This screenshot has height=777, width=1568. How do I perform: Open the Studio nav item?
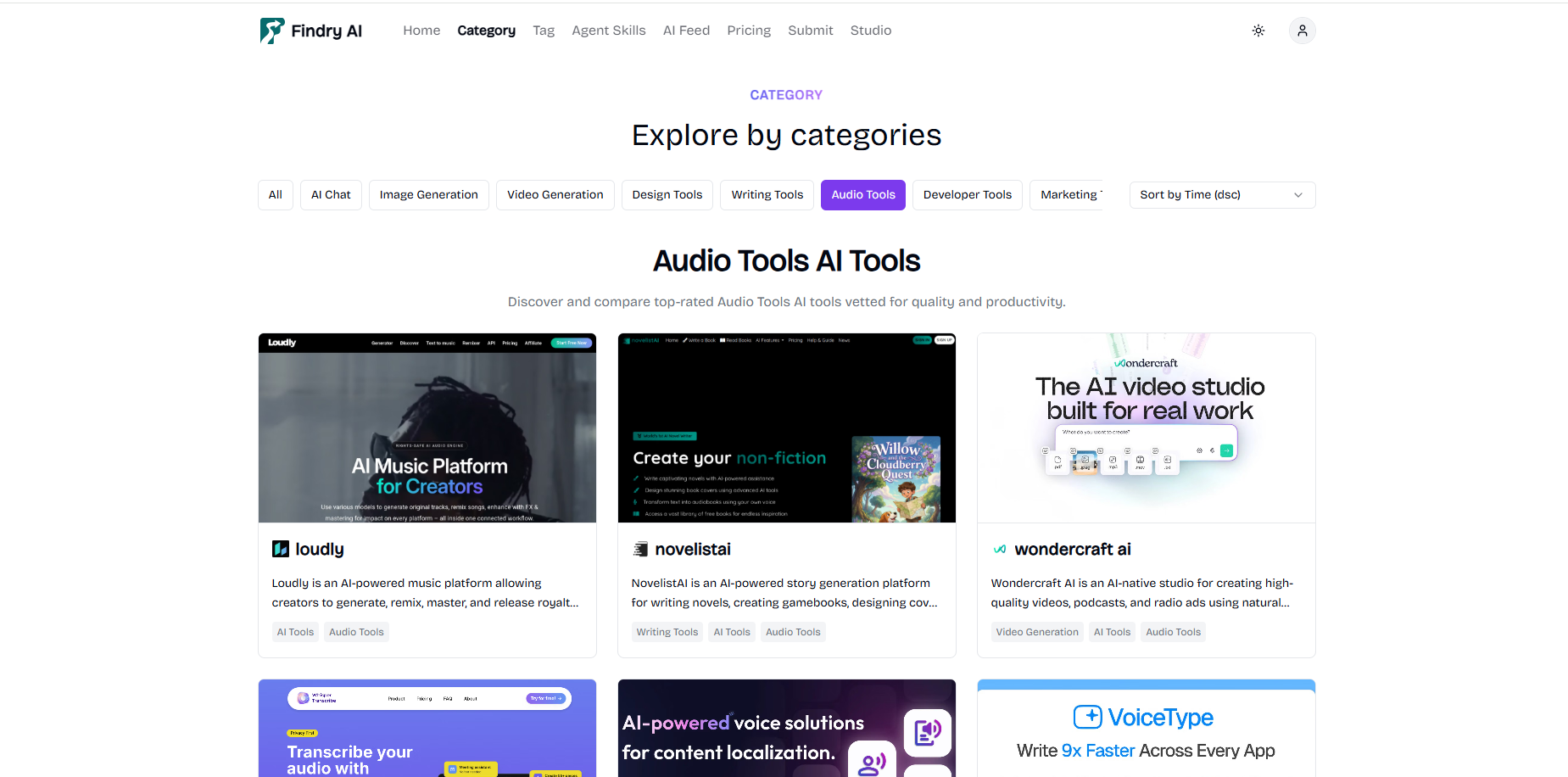(x=871, y=31)
